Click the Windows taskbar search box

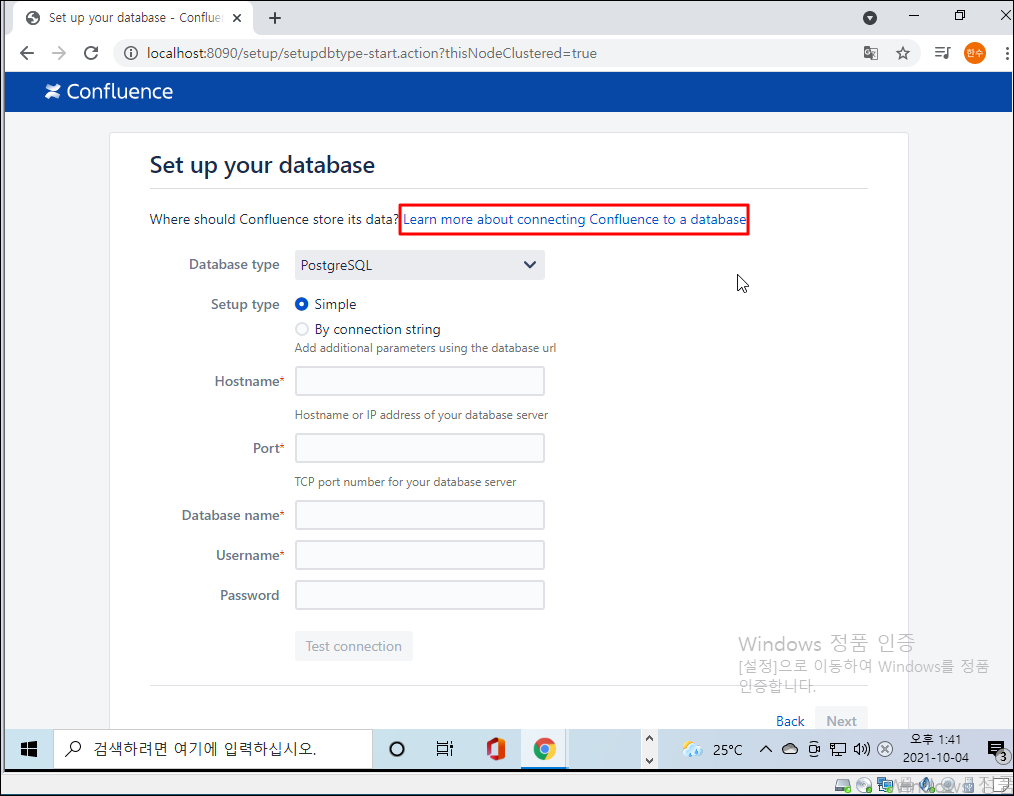pos(213,749)
